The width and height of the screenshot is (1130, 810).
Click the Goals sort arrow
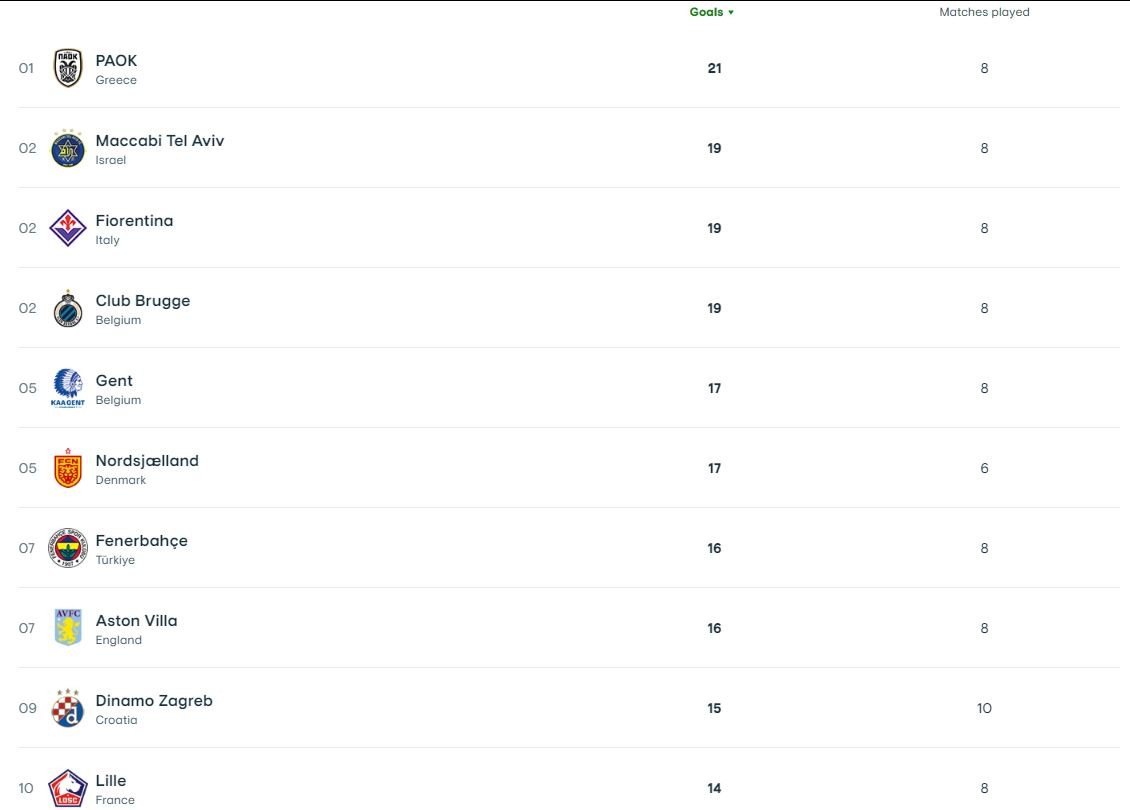point(731,13)
